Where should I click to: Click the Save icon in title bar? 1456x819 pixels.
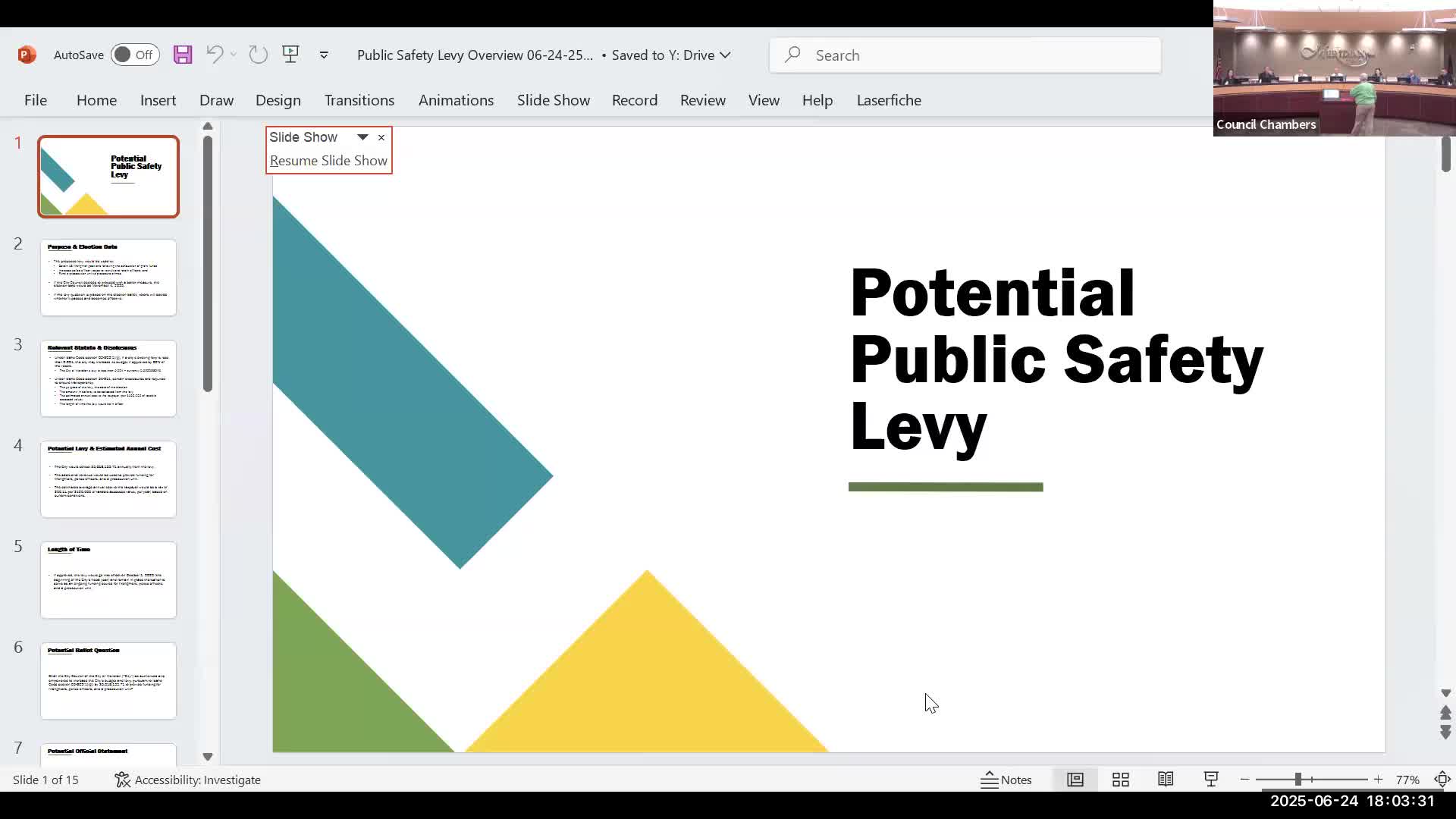tap(182, 55)
